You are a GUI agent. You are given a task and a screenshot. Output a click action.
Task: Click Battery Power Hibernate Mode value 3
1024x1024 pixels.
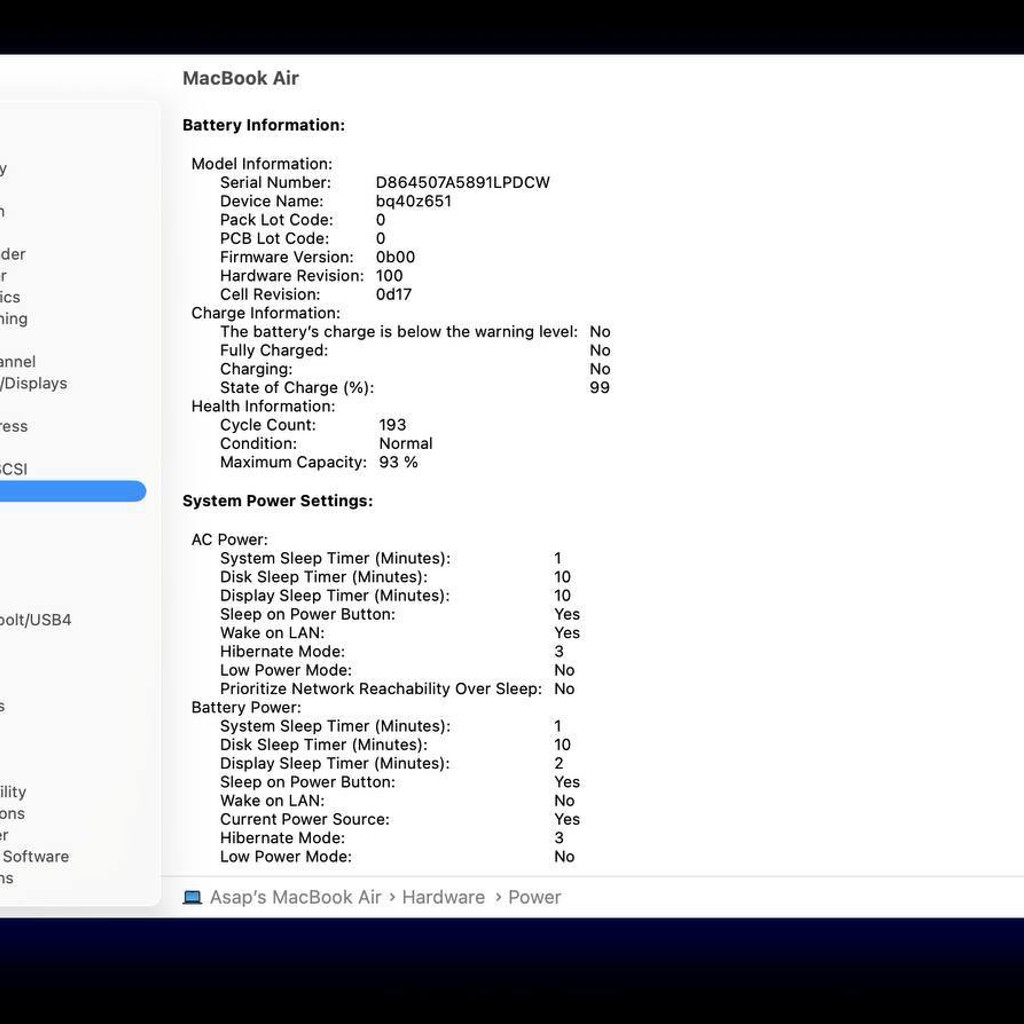tap(558, 838)
